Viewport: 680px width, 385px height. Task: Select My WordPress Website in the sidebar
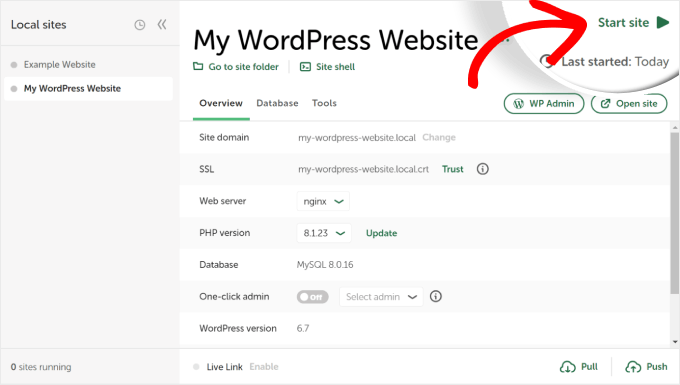tap(88, 88)
